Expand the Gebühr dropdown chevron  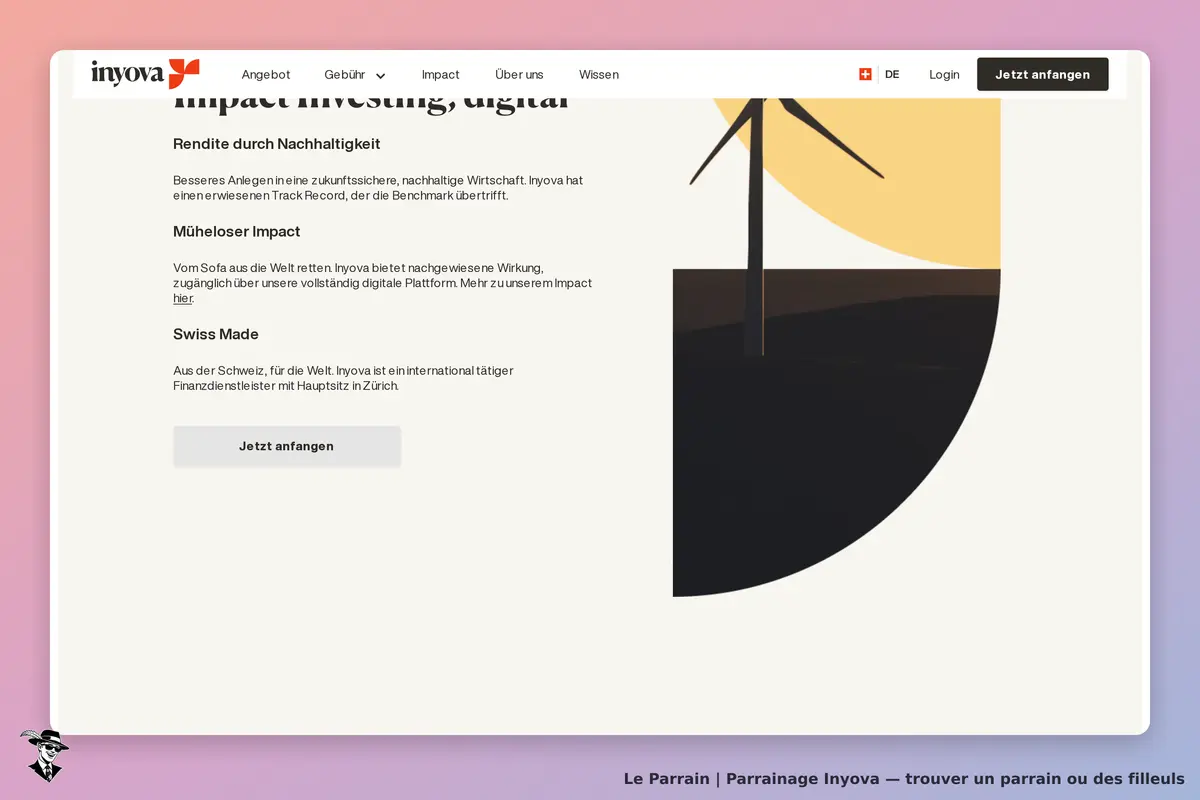380,76
